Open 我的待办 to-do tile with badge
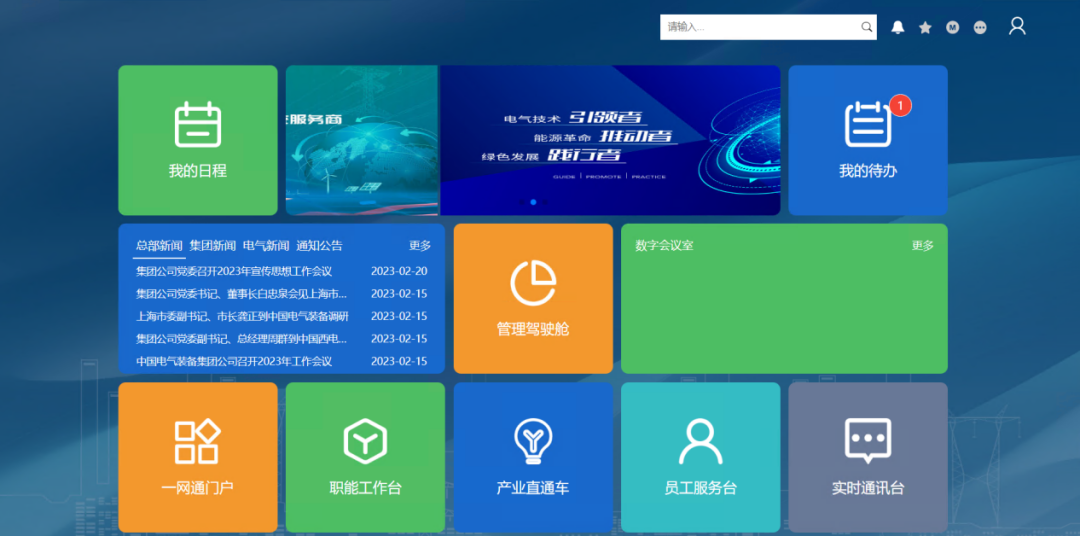 click(867, 140)
